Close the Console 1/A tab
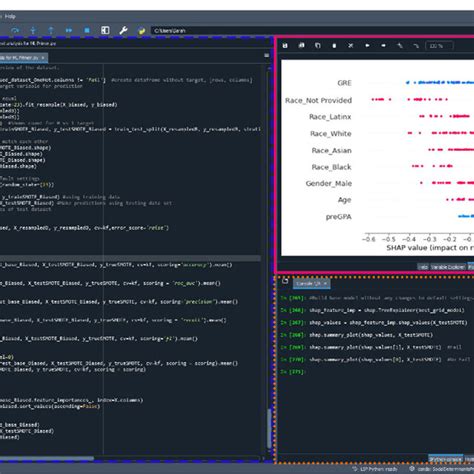The image size is (474, 474). 326,283
